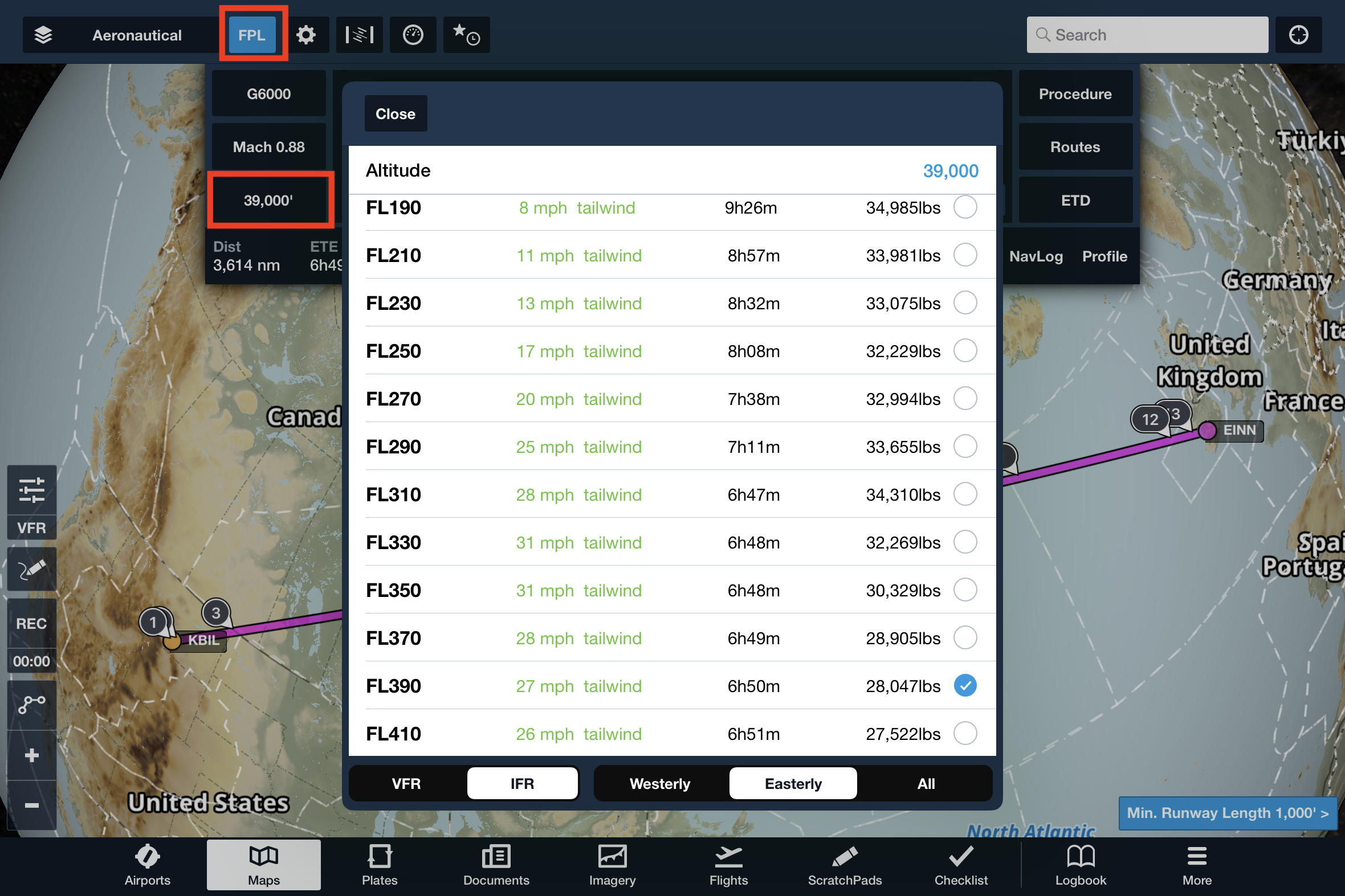The image size is (1345, 896).
Task: Toggle the VFR map mode button
Action: [x=32, y=528]
